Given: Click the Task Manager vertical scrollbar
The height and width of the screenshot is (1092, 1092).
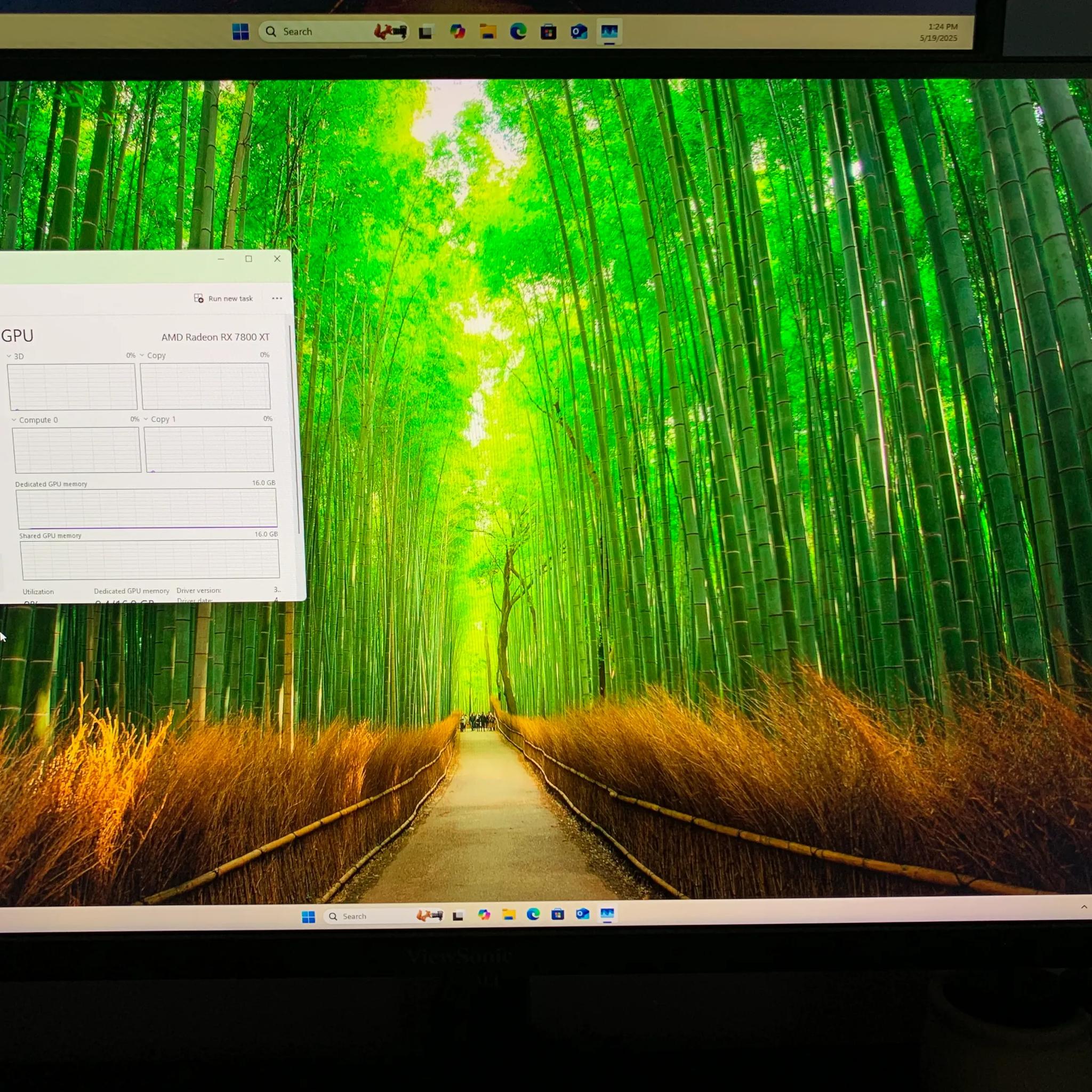Looking at the screenshot, I should point(294,430).
